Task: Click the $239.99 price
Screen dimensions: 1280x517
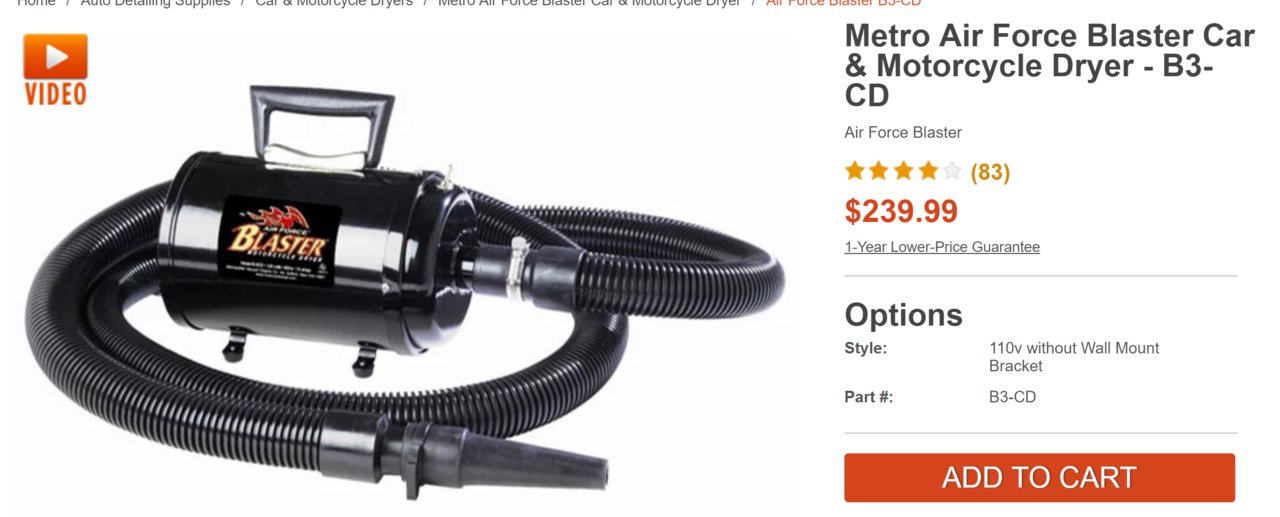Action: click(901, 211)
